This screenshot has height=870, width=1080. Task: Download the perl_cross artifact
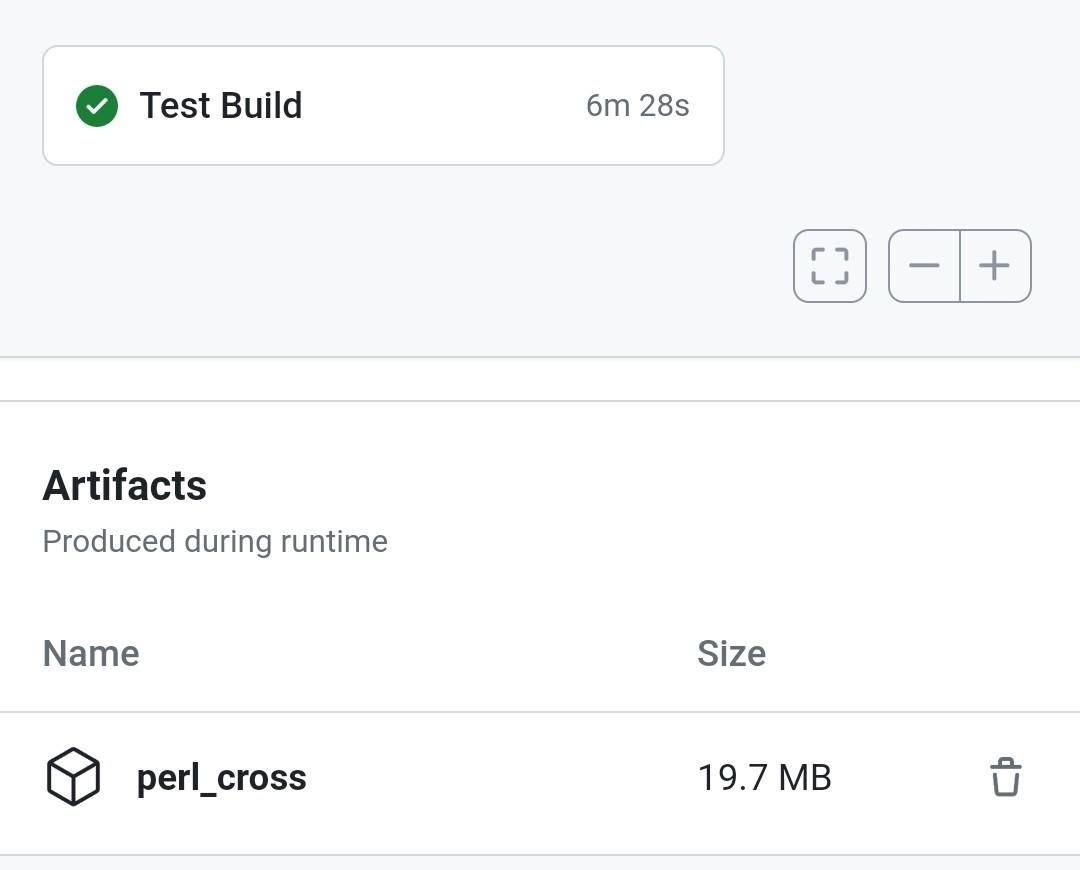pyautogui.click(x=221, y=778)
